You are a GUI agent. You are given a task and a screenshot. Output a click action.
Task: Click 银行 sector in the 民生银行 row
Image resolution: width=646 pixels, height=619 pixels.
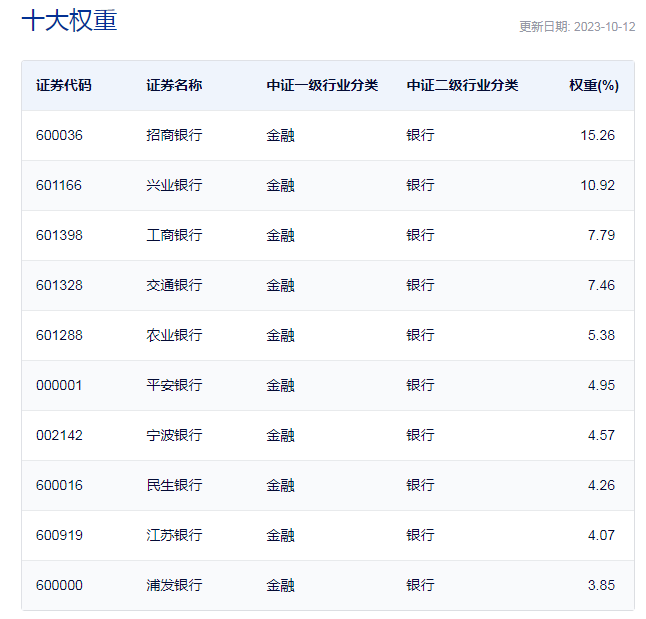(x=420, y=485)
